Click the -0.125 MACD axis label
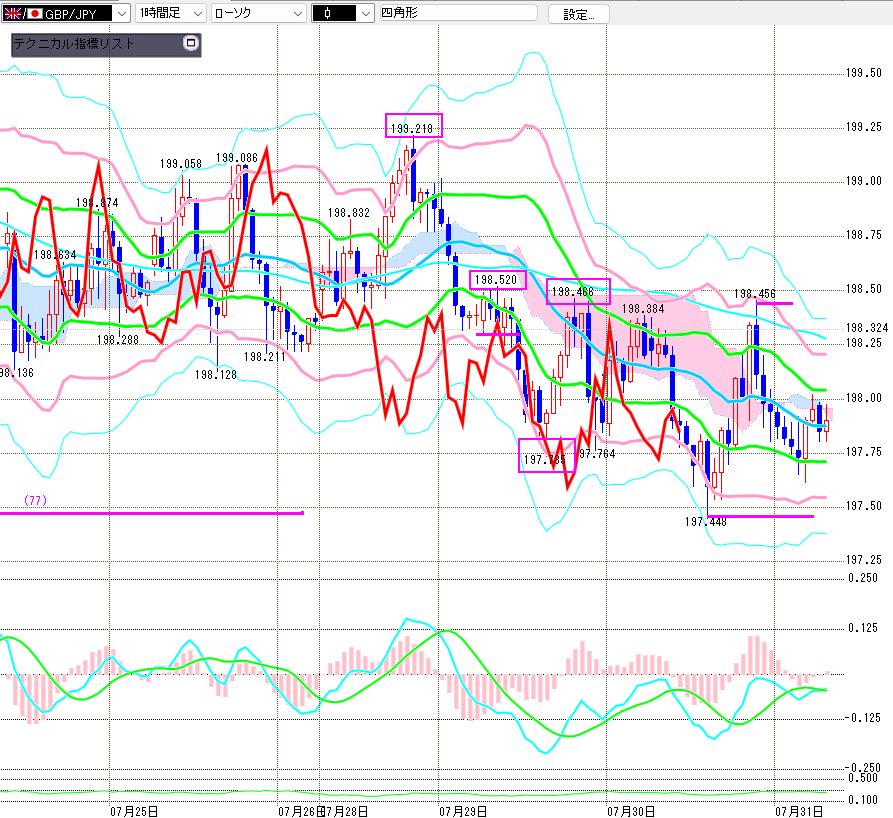The image size is (893, 818). (861, 718)
